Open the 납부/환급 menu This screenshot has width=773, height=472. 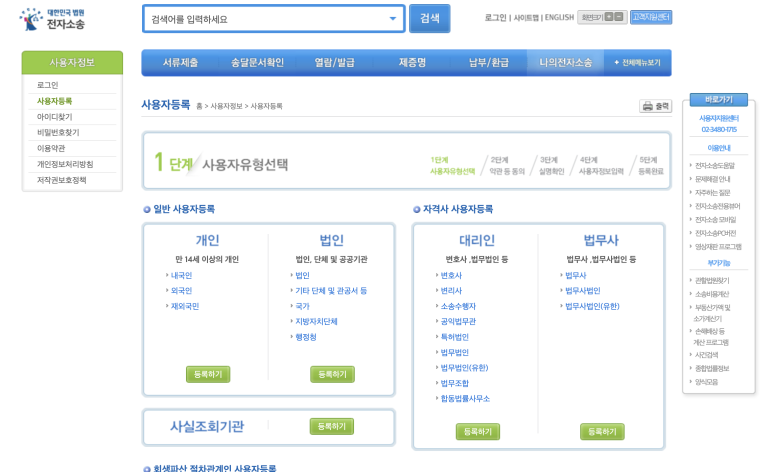pyautogui.click(x=489, y=63)
